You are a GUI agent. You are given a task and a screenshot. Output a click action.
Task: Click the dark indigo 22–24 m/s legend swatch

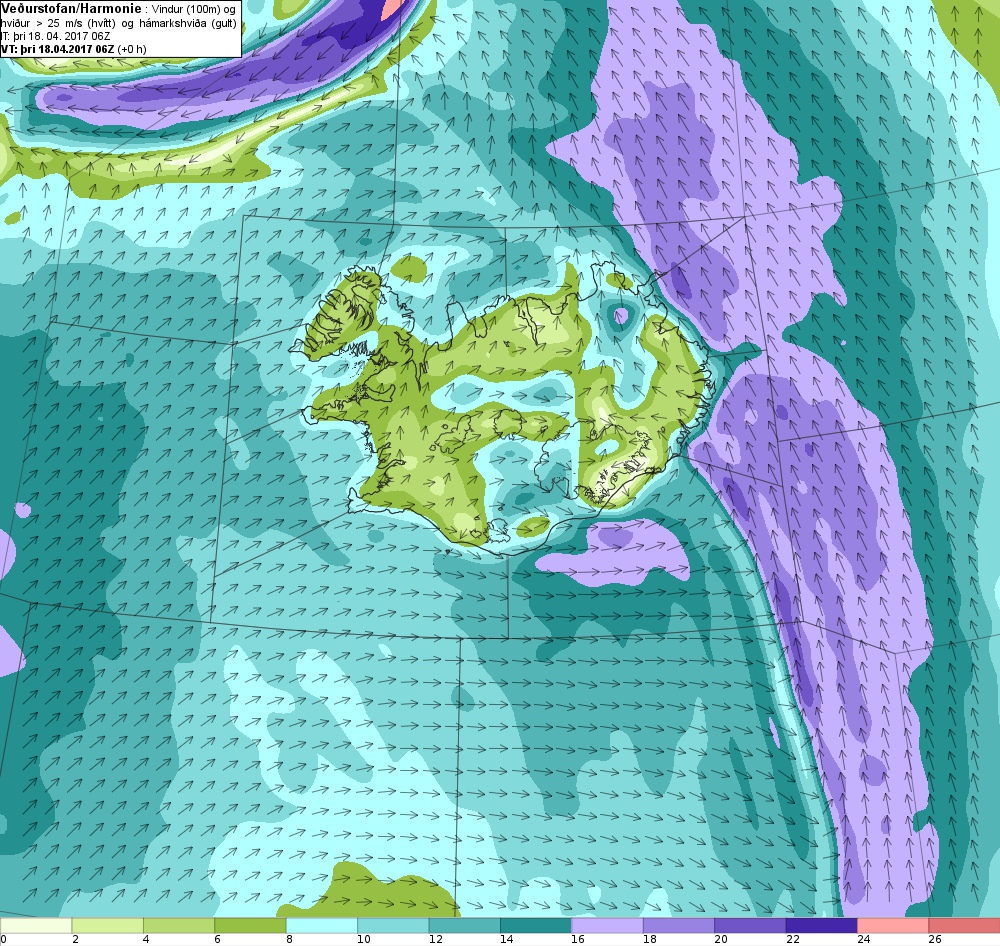tap(821, 926)
